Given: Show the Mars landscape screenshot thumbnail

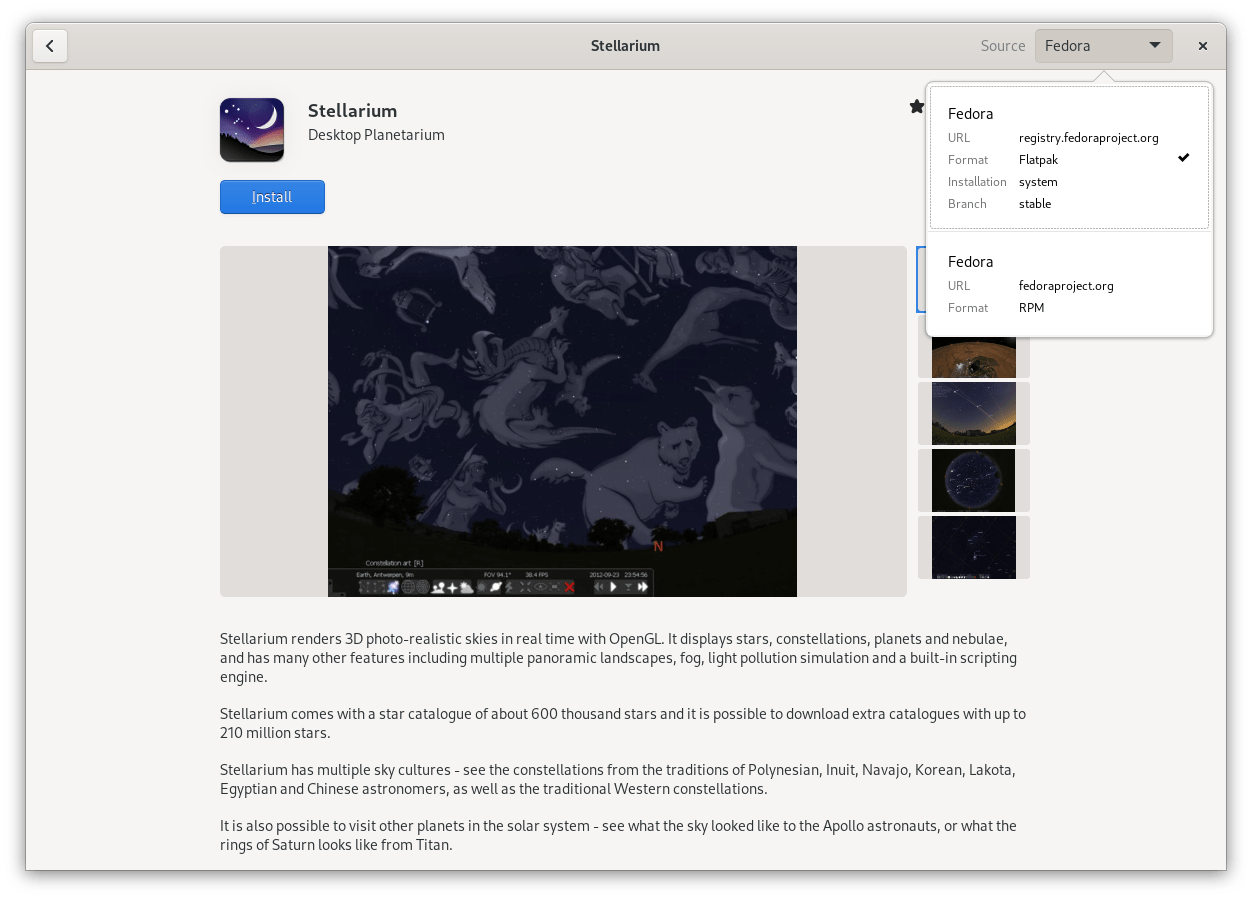Looking at the screenshot, I should [x=974, y=356].
